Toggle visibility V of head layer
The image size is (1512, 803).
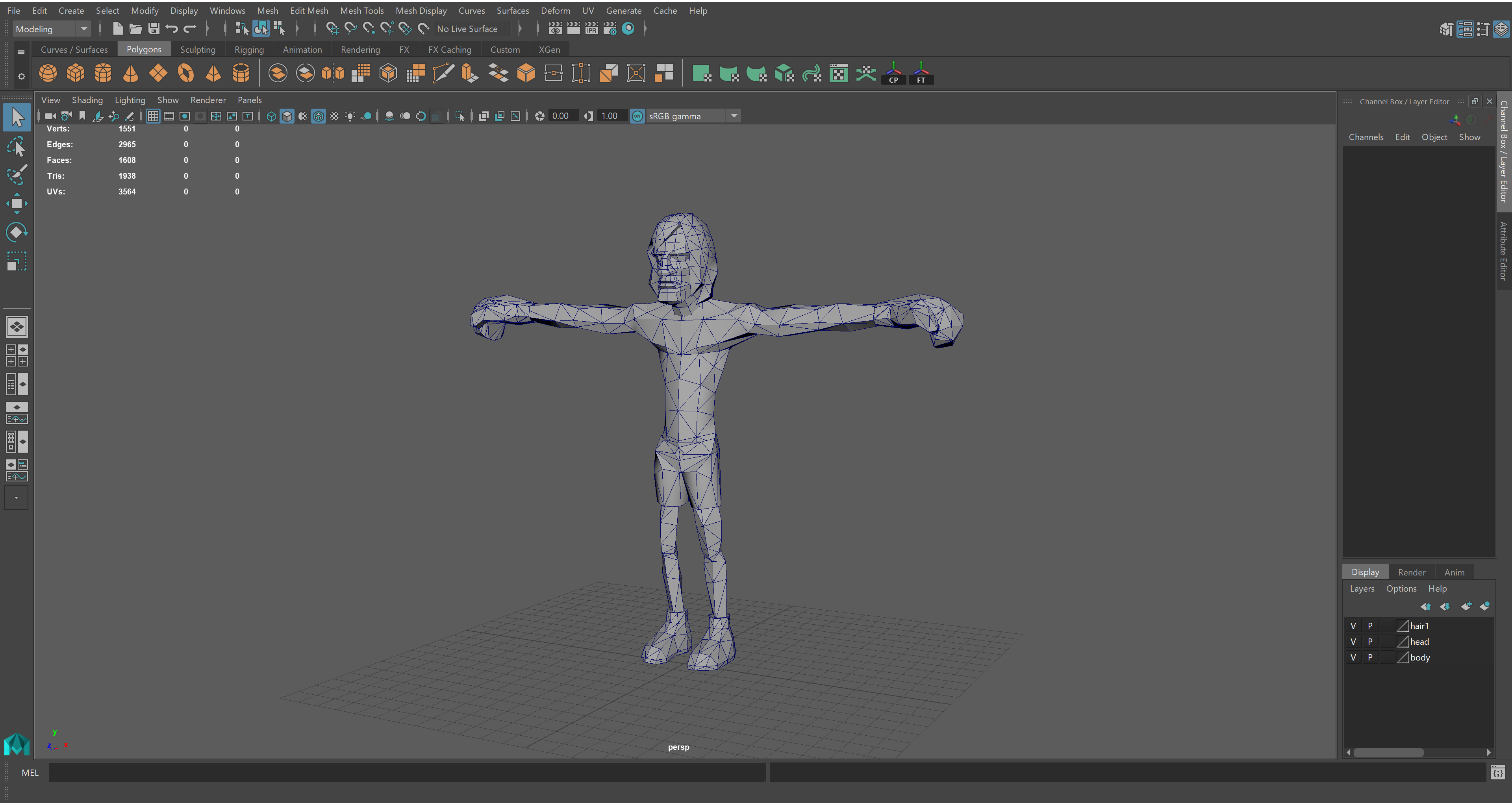tap(1353, 642)
